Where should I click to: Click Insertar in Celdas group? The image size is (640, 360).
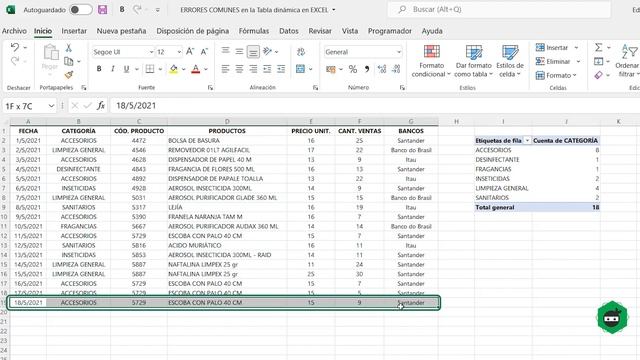(552, 48)
